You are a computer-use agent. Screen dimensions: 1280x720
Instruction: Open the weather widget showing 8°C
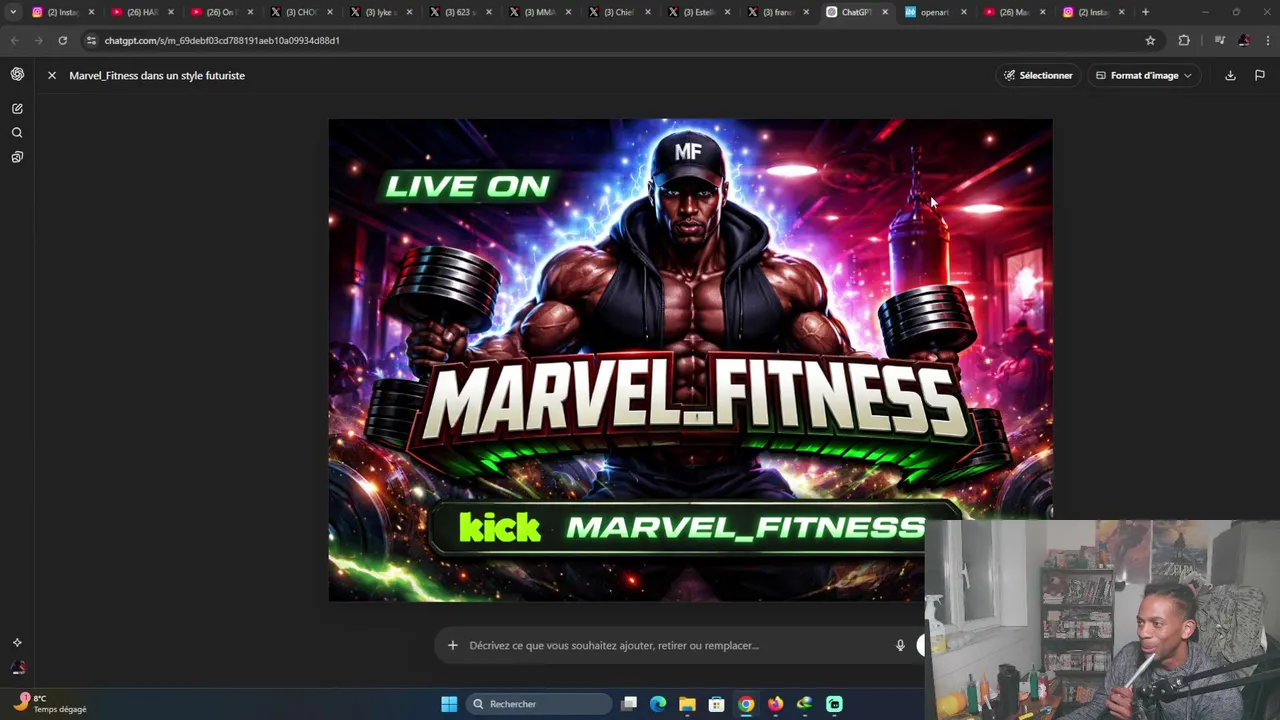(50, 703)
